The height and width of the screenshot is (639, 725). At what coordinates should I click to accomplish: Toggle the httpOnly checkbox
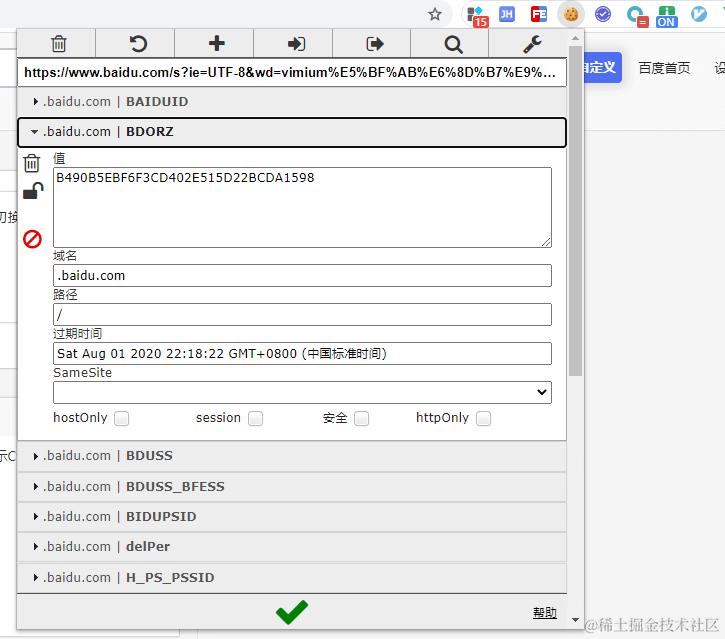[484, 418]
